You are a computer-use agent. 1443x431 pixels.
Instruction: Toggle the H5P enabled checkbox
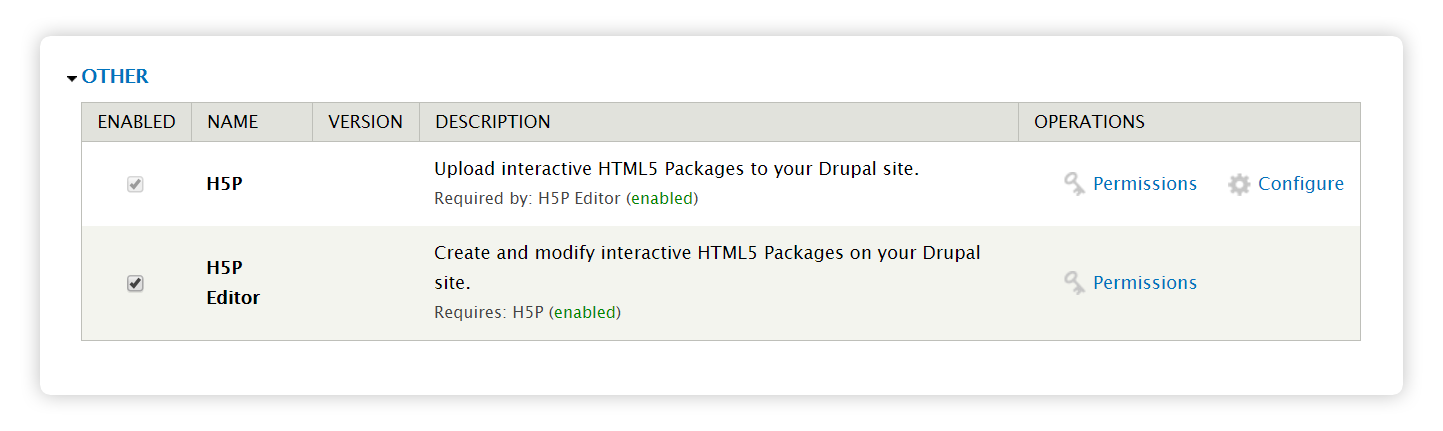135,184
